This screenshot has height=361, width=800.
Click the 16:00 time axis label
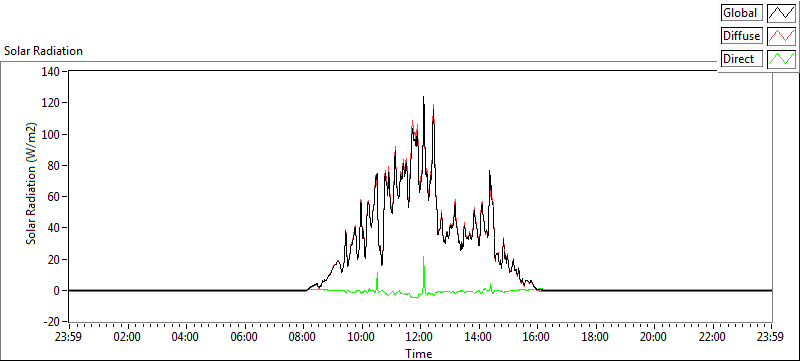[537, 337]
